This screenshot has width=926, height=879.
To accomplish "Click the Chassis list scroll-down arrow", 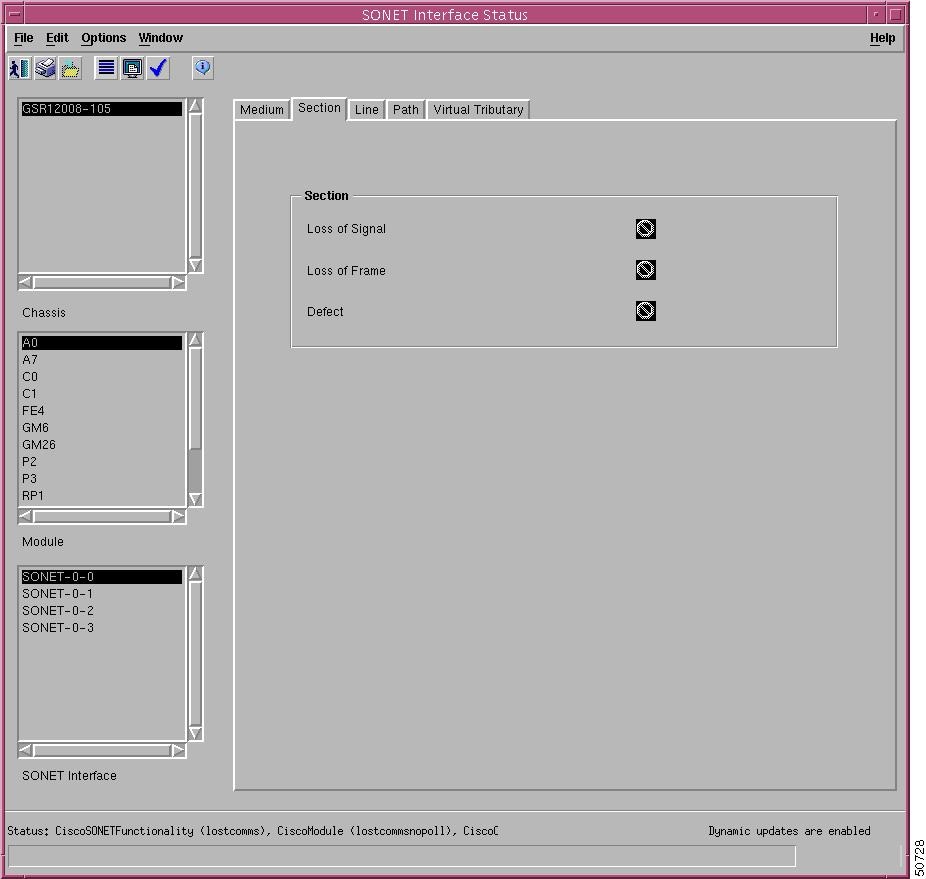I will click(x=195, y=265).
